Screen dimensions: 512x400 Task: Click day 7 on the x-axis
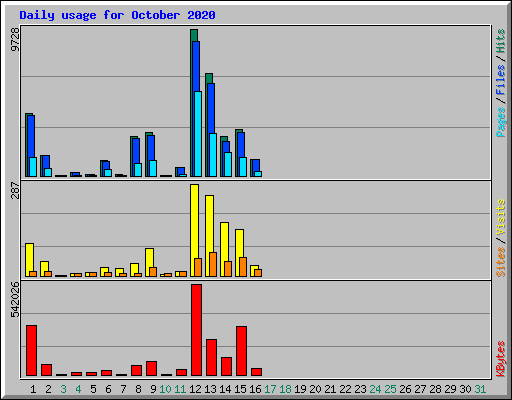tap(123, 389)
